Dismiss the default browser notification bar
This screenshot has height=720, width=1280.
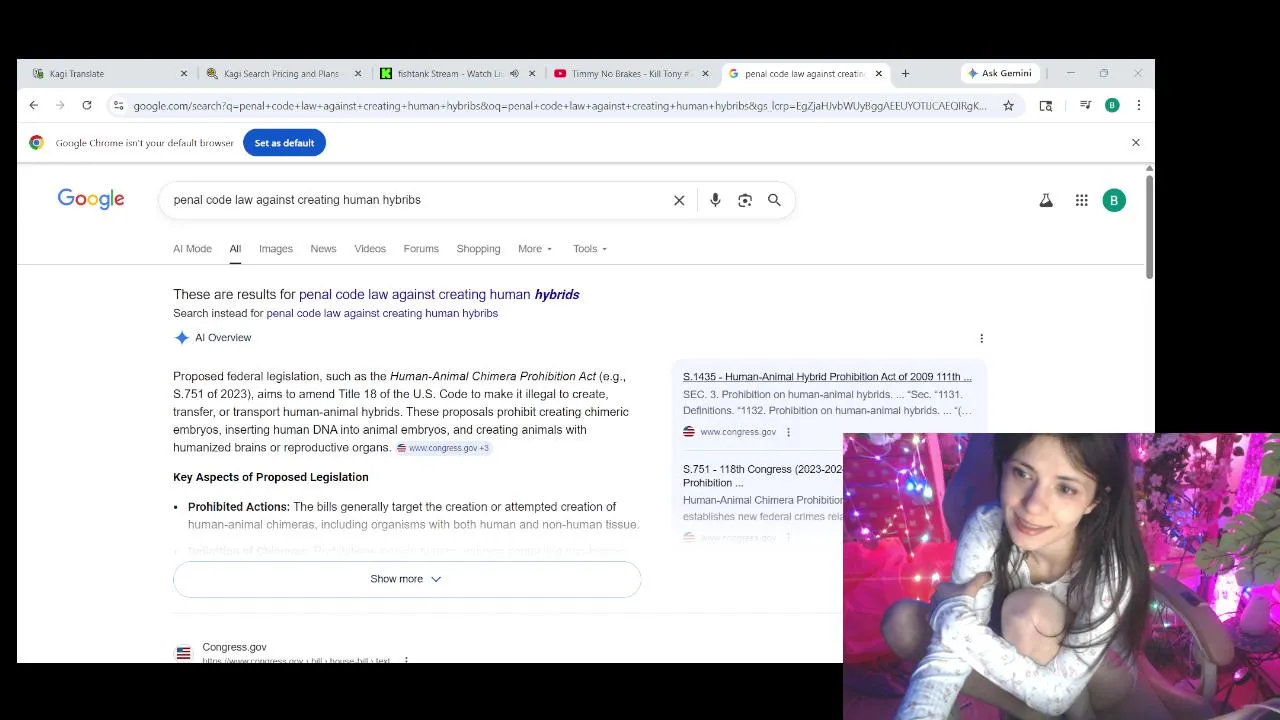pos(1136,143)
